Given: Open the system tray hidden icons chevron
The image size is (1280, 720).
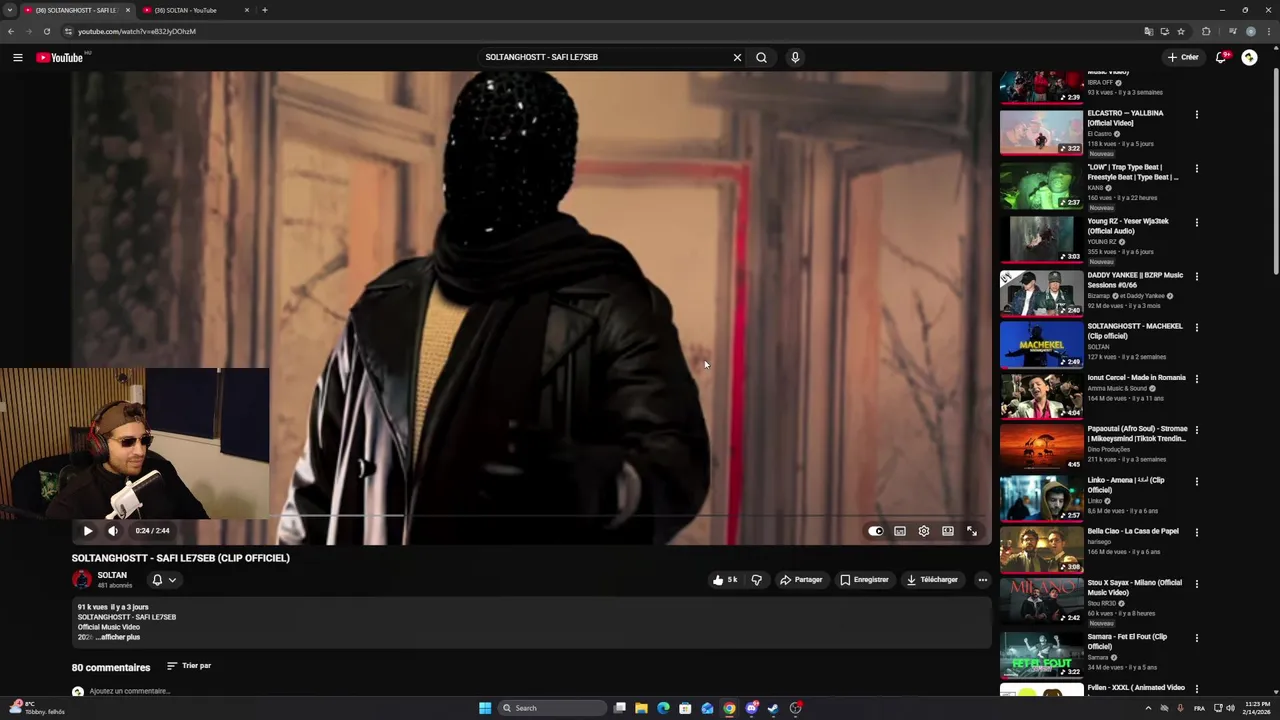Looking at the screenshot, I should (x=1148, y=708).
